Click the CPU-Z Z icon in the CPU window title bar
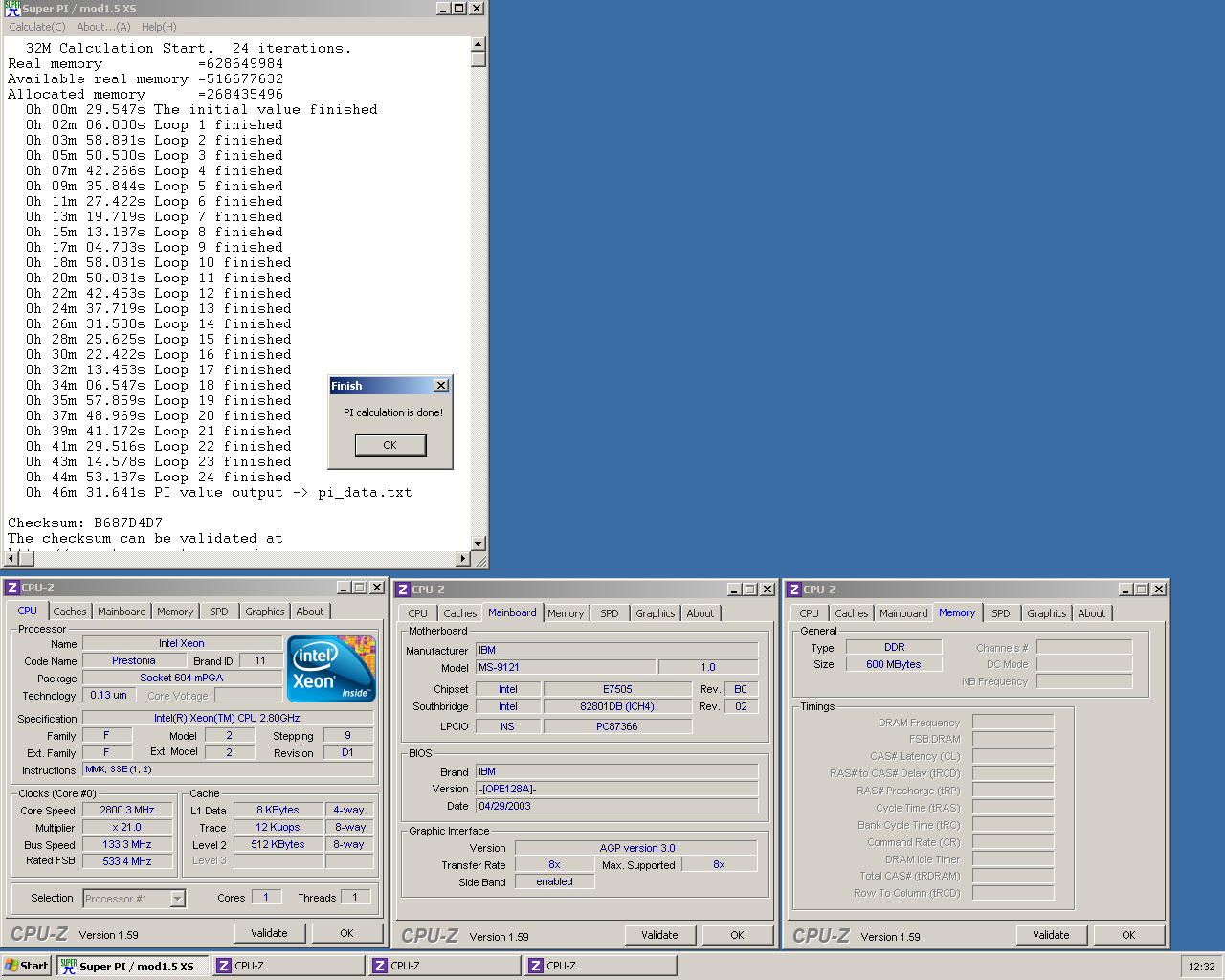 click(12, 588)
